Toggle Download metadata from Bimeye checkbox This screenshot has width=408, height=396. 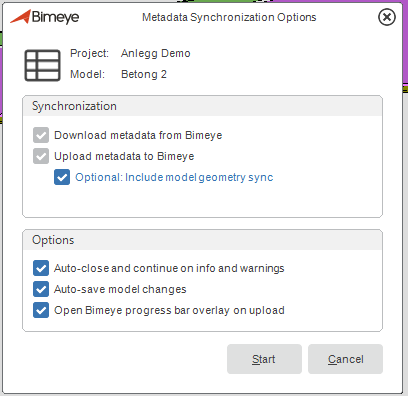[x=41, y=135]
